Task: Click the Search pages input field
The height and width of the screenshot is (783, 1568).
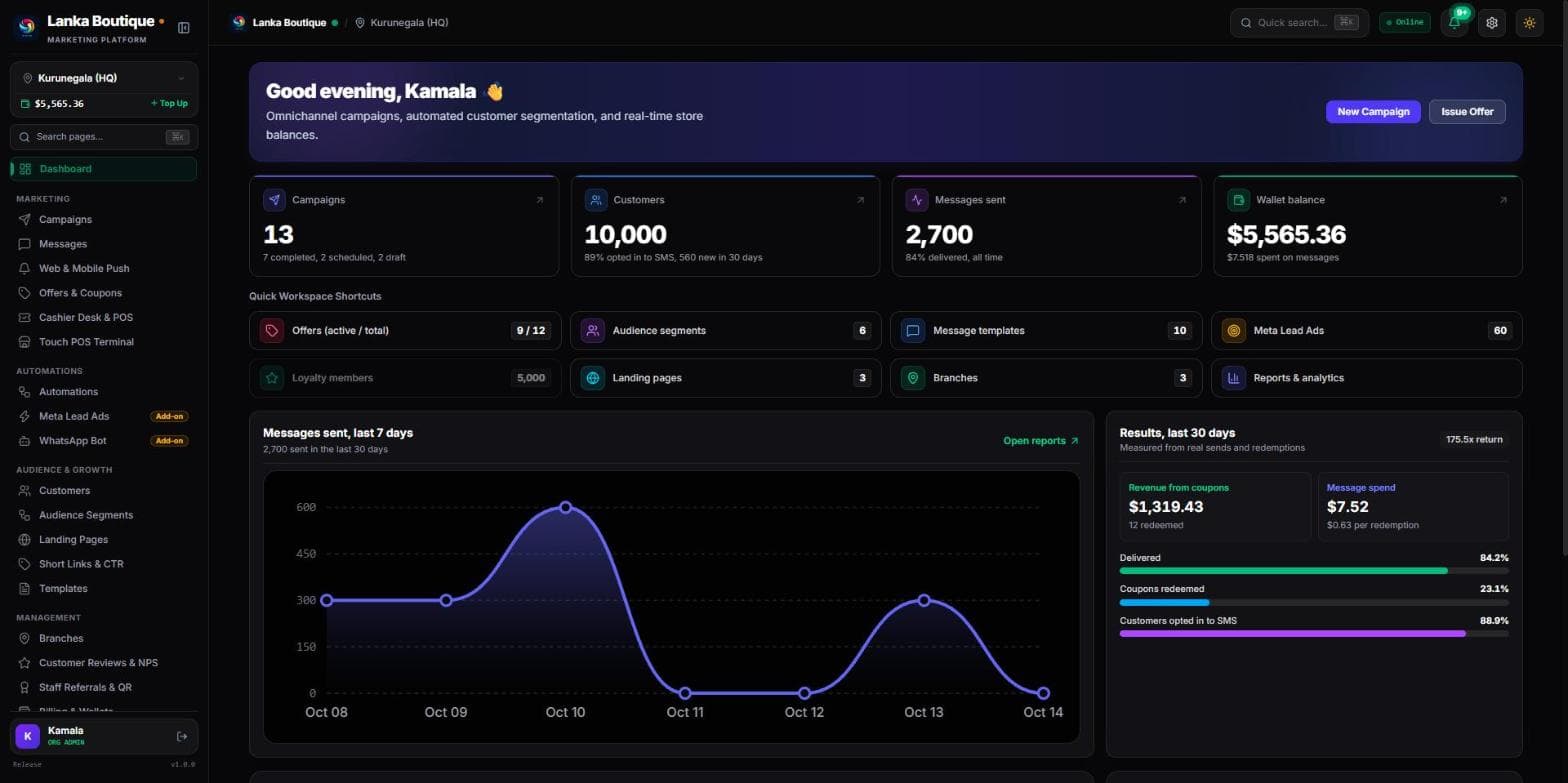Action: (x=104, y=137)
